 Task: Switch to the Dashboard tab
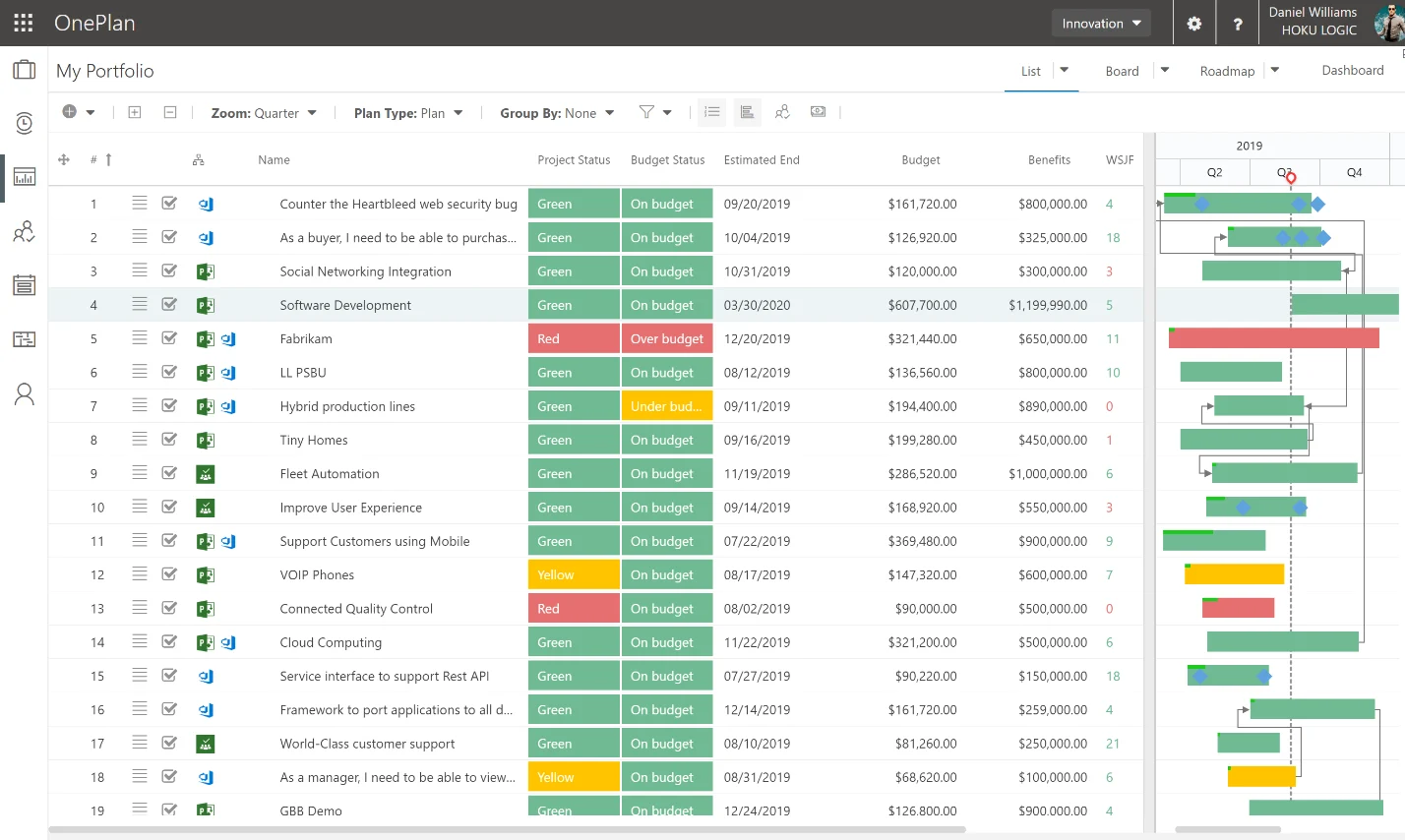point(1352,70)
